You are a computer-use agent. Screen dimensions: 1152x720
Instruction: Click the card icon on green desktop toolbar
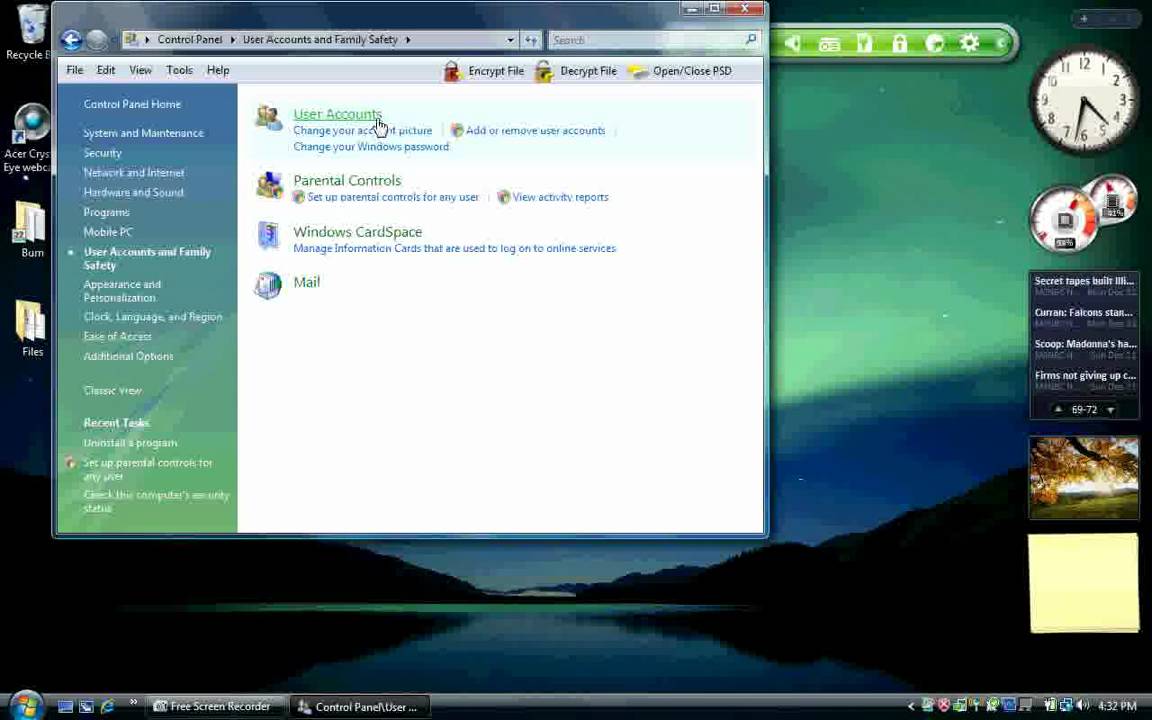coord(829,44)
